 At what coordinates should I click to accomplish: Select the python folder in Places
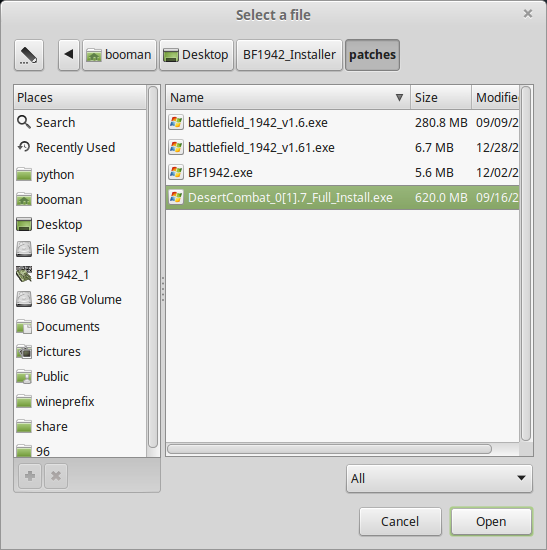pos(80,174)
